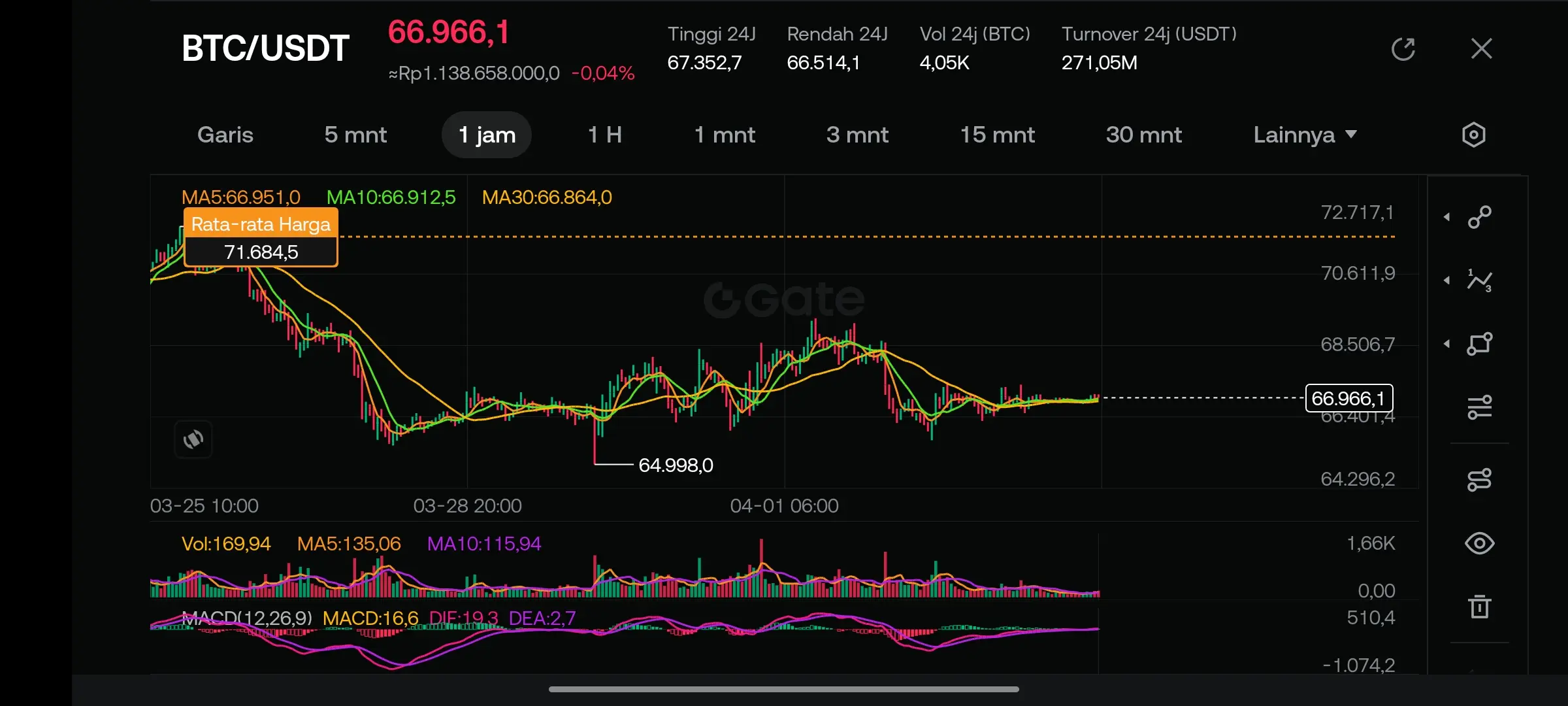Toggle drawings visibility eye icon
Screen dimensions: 1568x706
click(1479, 543)
